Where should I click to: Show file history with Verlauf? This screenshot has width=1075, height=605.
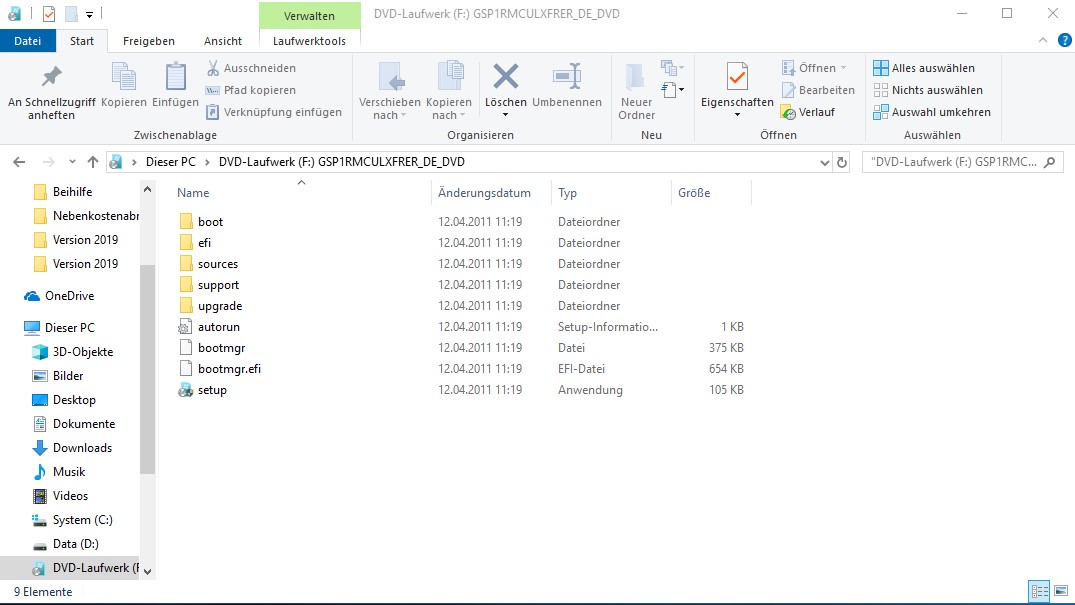tap(808, 112)
